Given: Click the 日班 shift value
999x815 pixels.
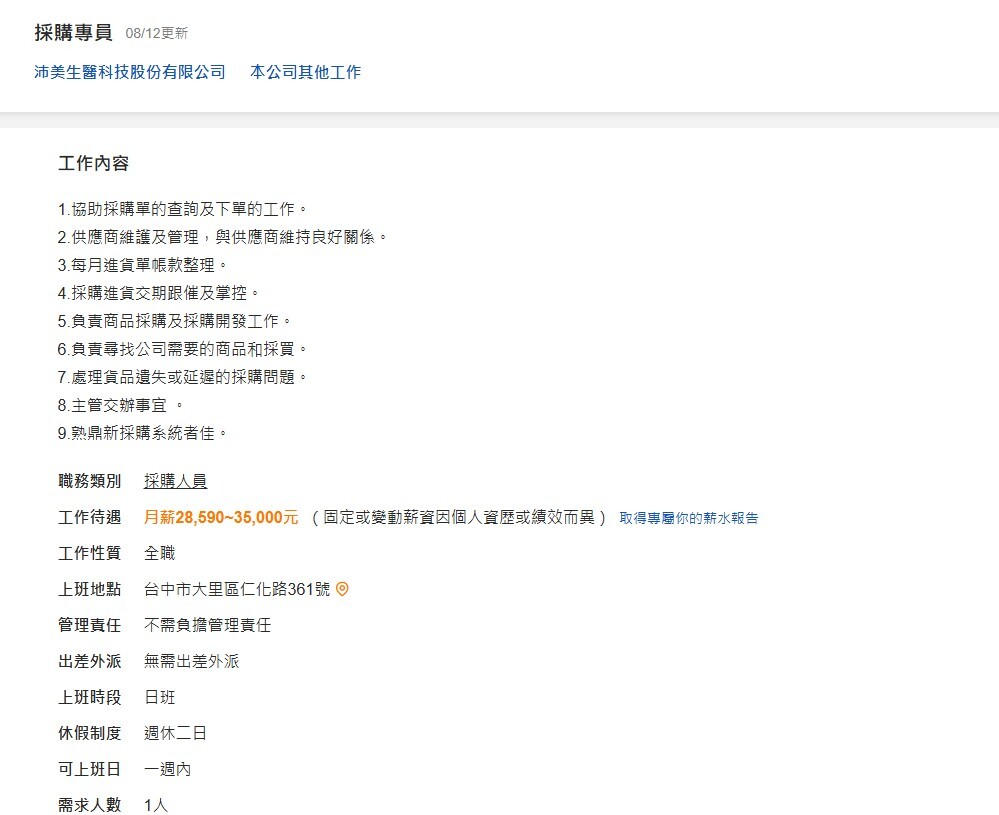Looking at the screenshot, I should point(160,697).
